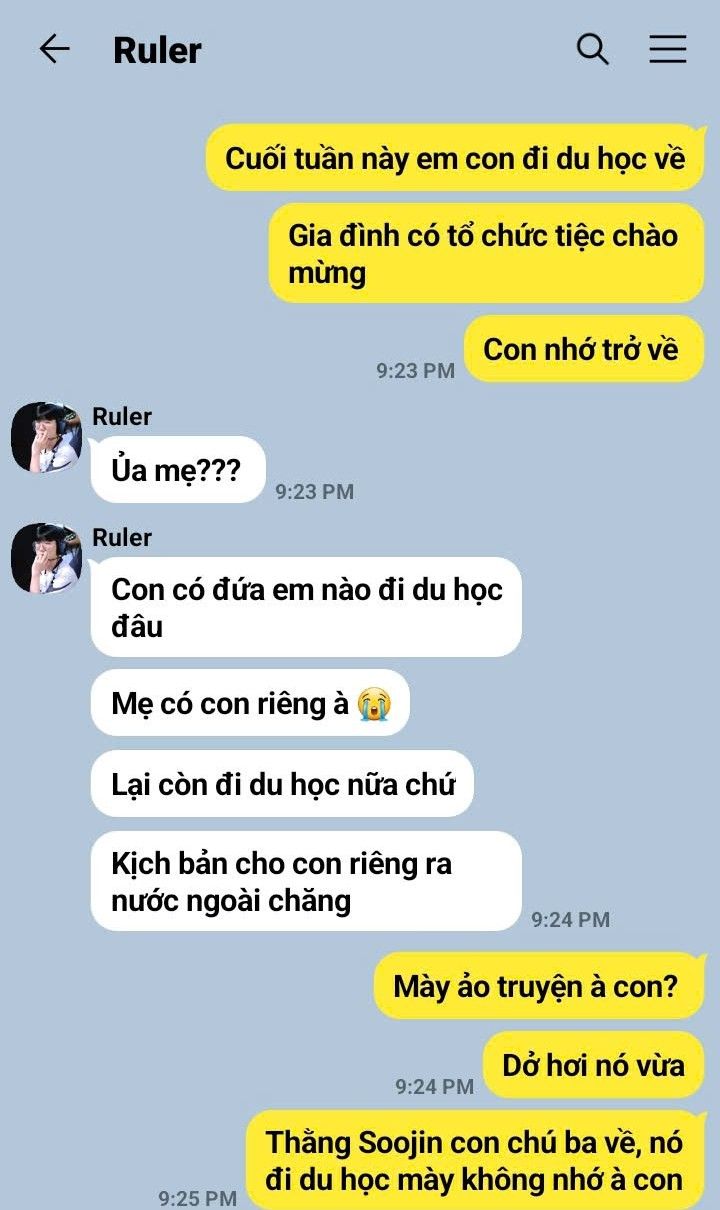Select the "Con nhớ trở về" bubble
Screen dimensions: 720x1210
pos(584,349)
